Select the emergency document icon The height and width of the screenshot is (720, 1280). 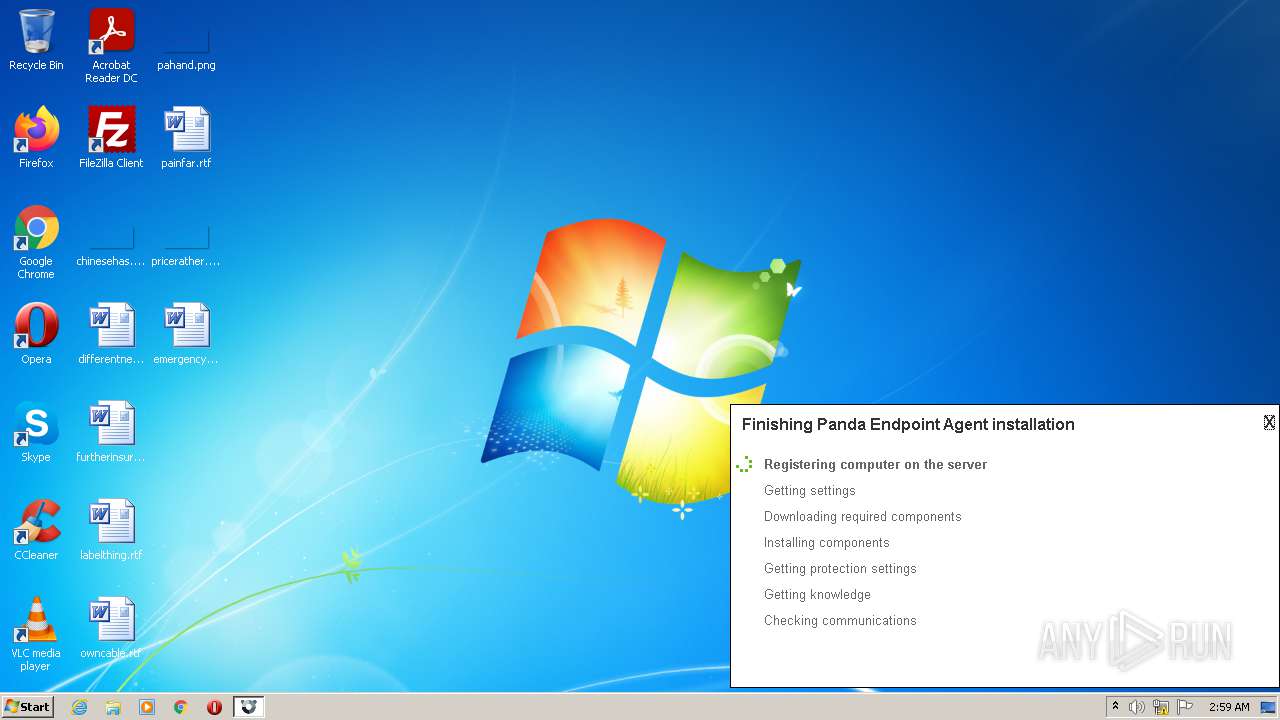[186, 333]
